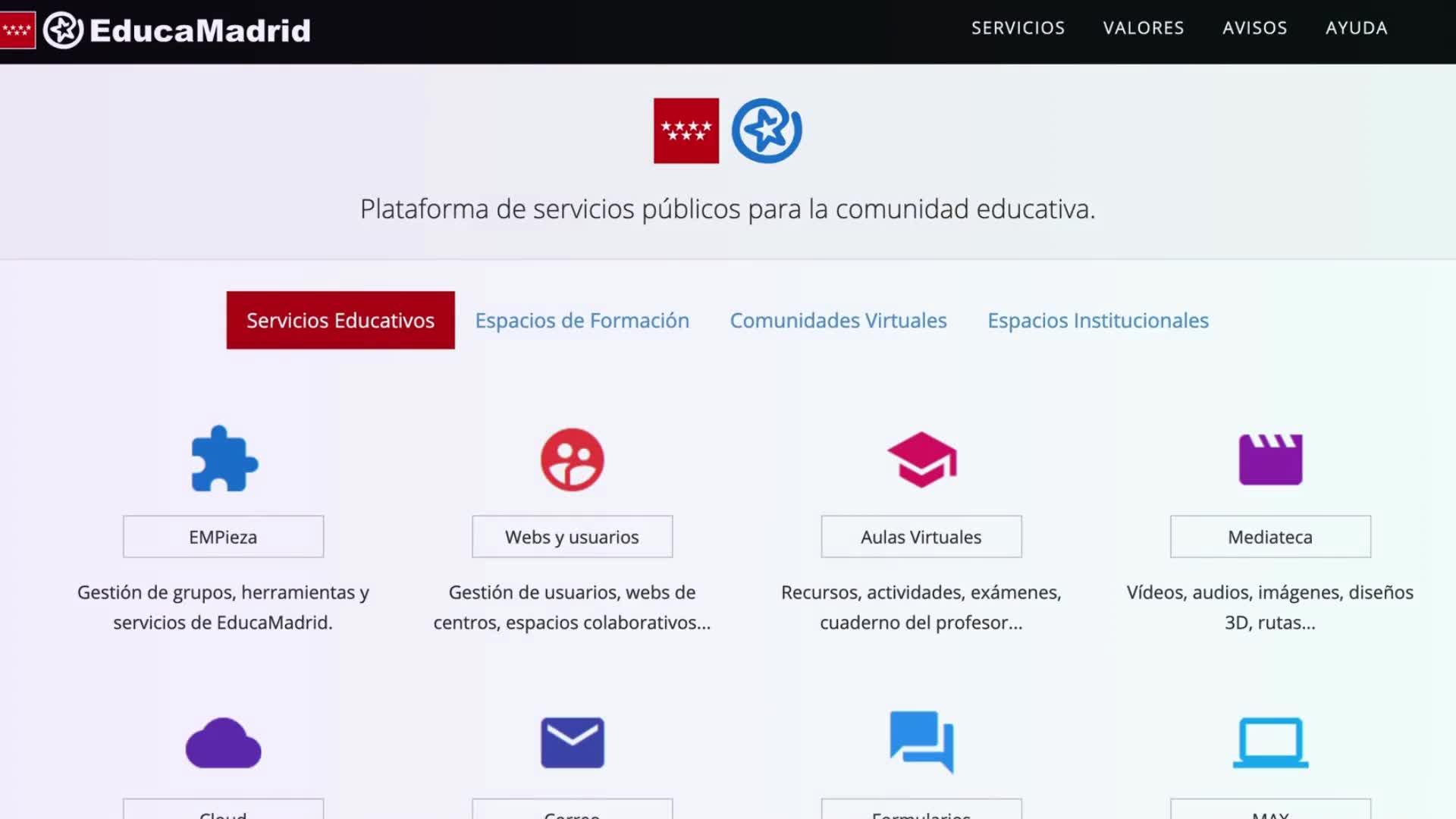Viewport: 1456px width, 819px height.
Task: Click the graduation cap Aulas Virtuales icon
Action: point(921,460)
